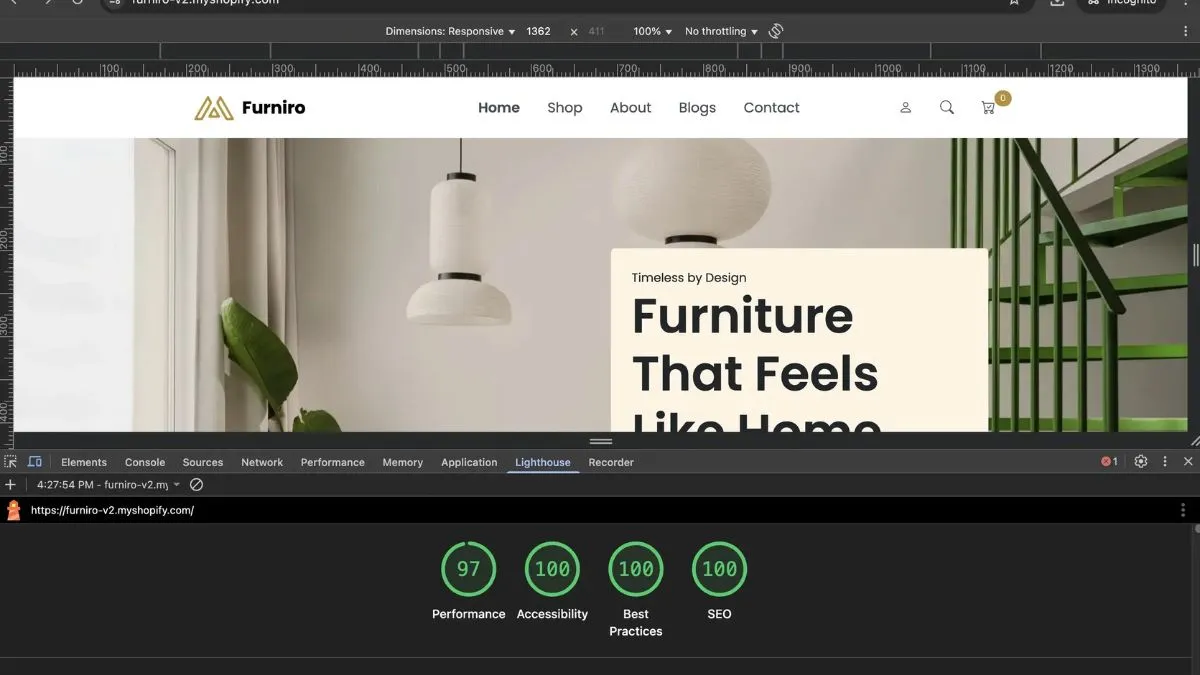Click the console error counter badge
Screen dimensions: 1200x675
(x=1108, y=461)
